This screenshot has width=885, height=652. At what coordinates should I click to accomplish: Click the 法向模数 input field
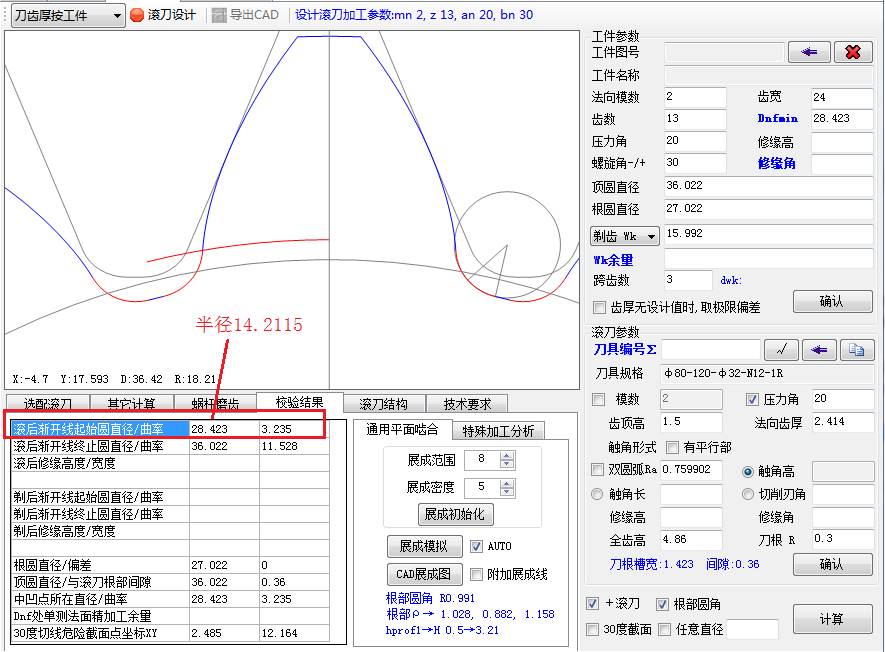click(x=695, y=97)
